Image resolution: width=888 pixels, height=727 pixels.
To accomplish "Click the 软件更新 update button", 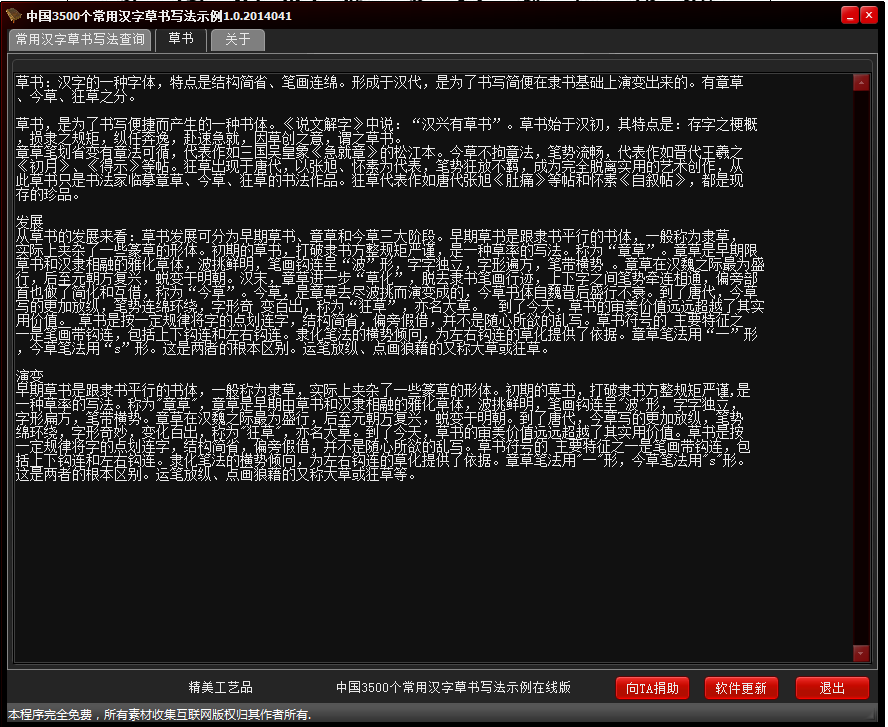I will 741,688.
